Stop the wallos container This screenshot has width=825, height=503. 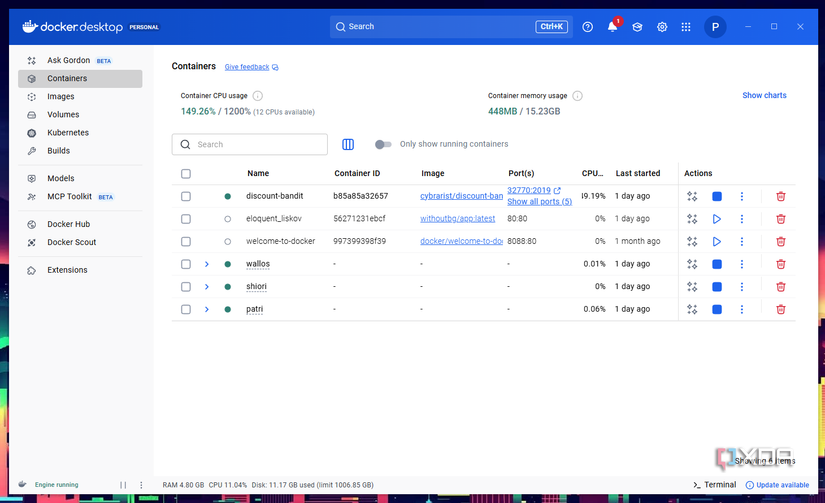(x=717, y=264)
